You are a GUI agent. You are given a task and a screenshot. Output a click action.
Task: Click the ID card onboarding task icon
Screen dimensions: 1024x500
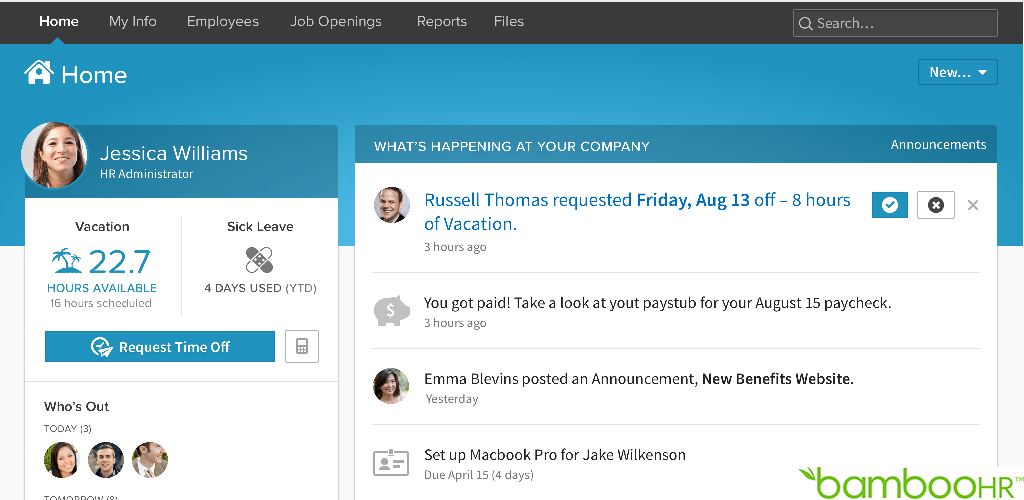[x=391, y=462]
